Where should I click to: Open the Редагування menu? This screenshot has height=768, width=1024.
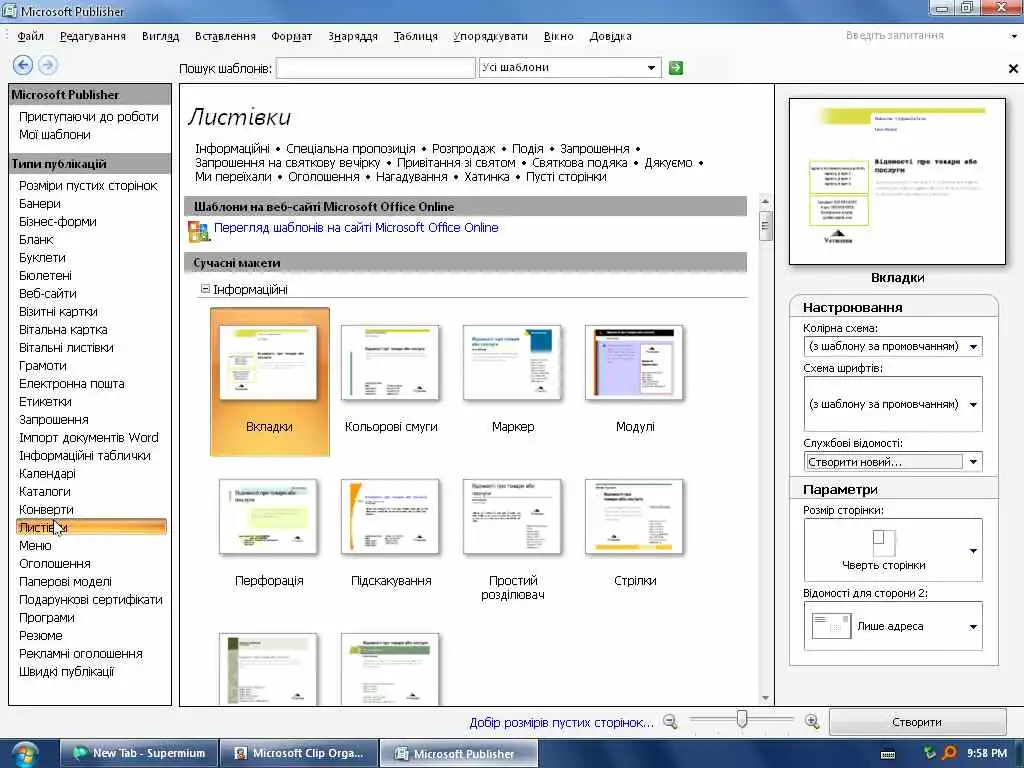point(93,36)
